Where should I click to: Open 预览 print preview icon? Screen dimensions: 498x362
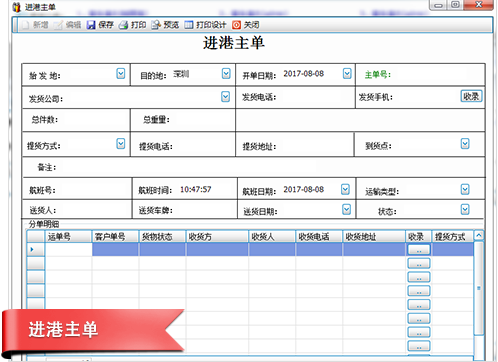(x=156, y=25)
